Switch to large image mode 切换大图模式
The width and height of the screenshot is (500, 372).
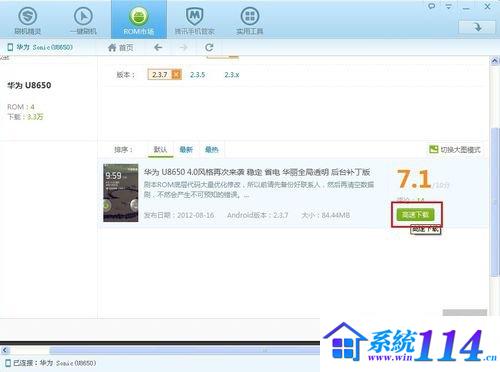click(x=455, y=150)
